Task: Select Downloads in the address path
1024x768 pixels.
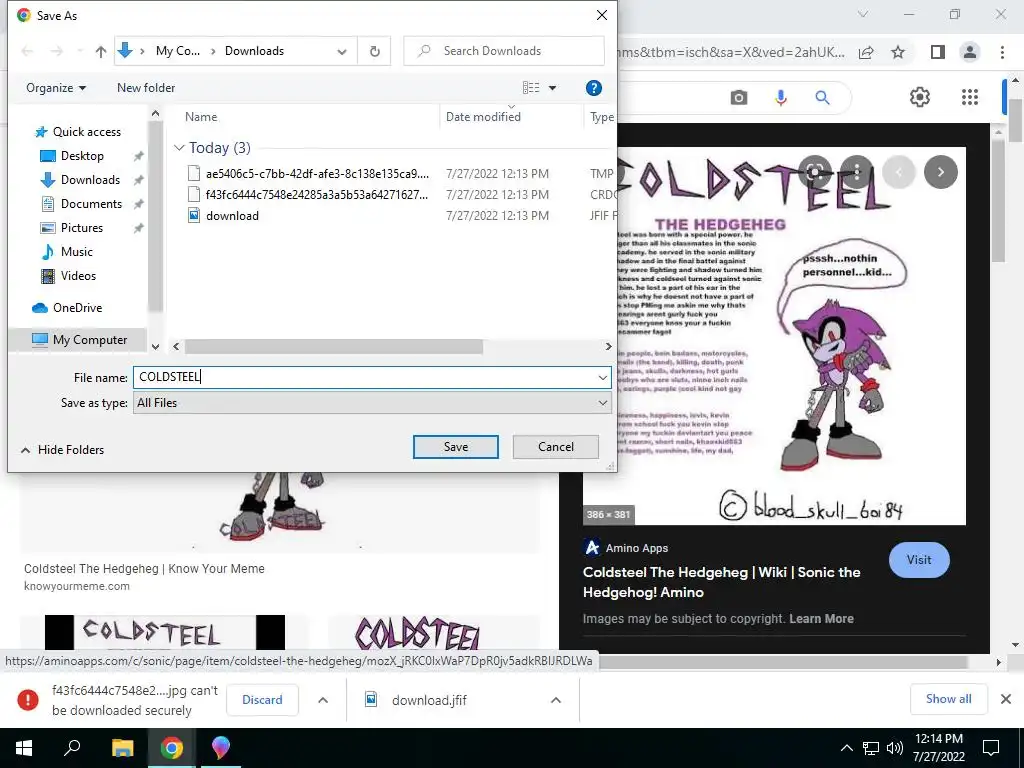Action: [x=254, y=51]
